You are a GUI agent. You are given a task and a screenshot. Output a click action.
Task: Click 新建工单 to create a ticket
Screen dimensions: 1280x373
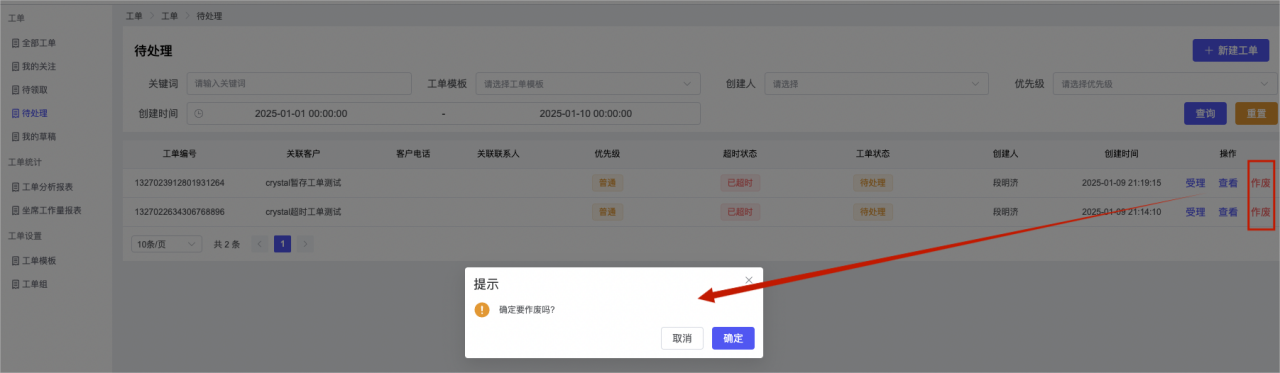click(x=1231, y=50)
